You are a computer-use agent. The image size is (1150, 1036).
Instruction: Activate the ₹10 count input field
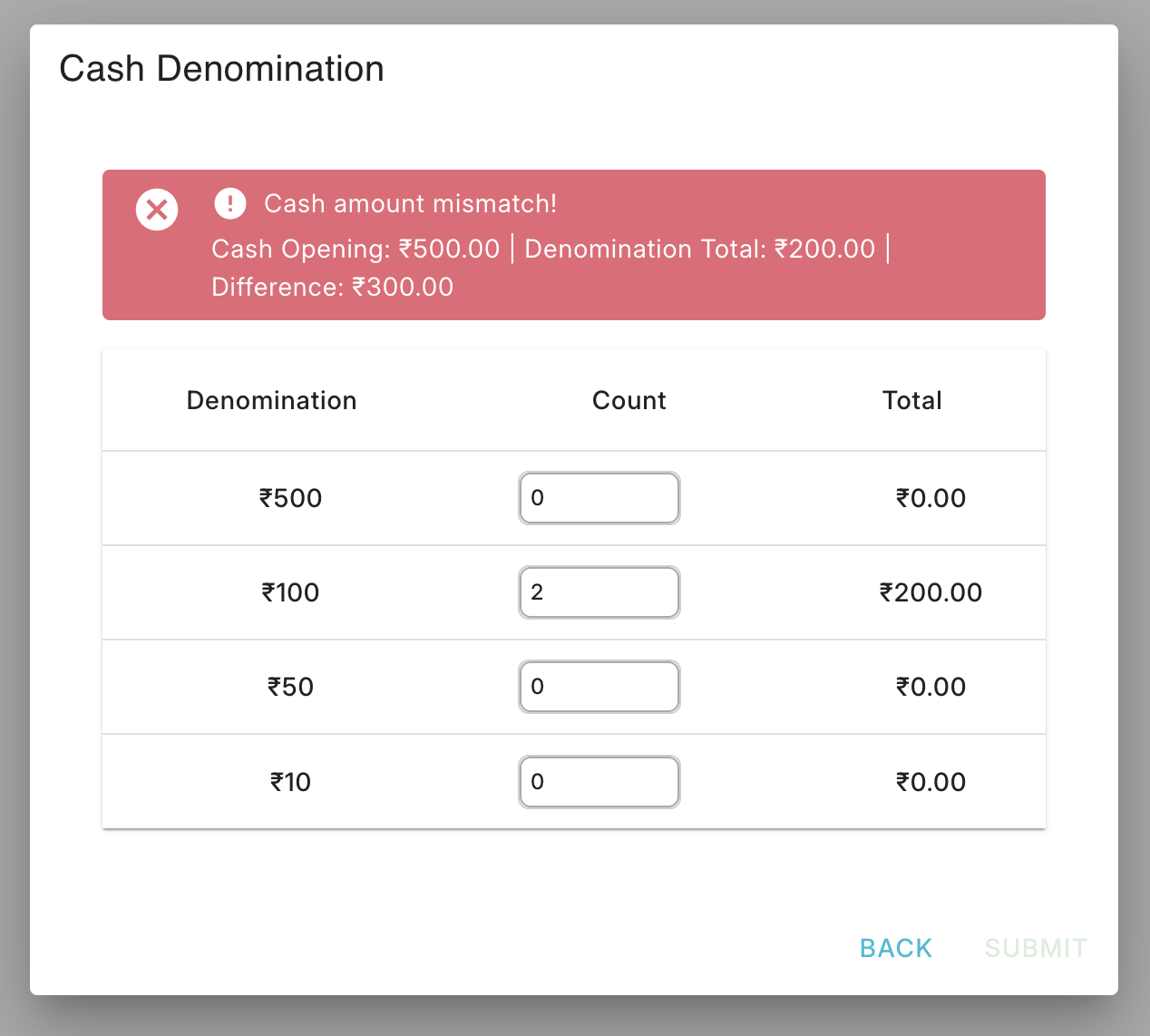(x=599, y=782)
